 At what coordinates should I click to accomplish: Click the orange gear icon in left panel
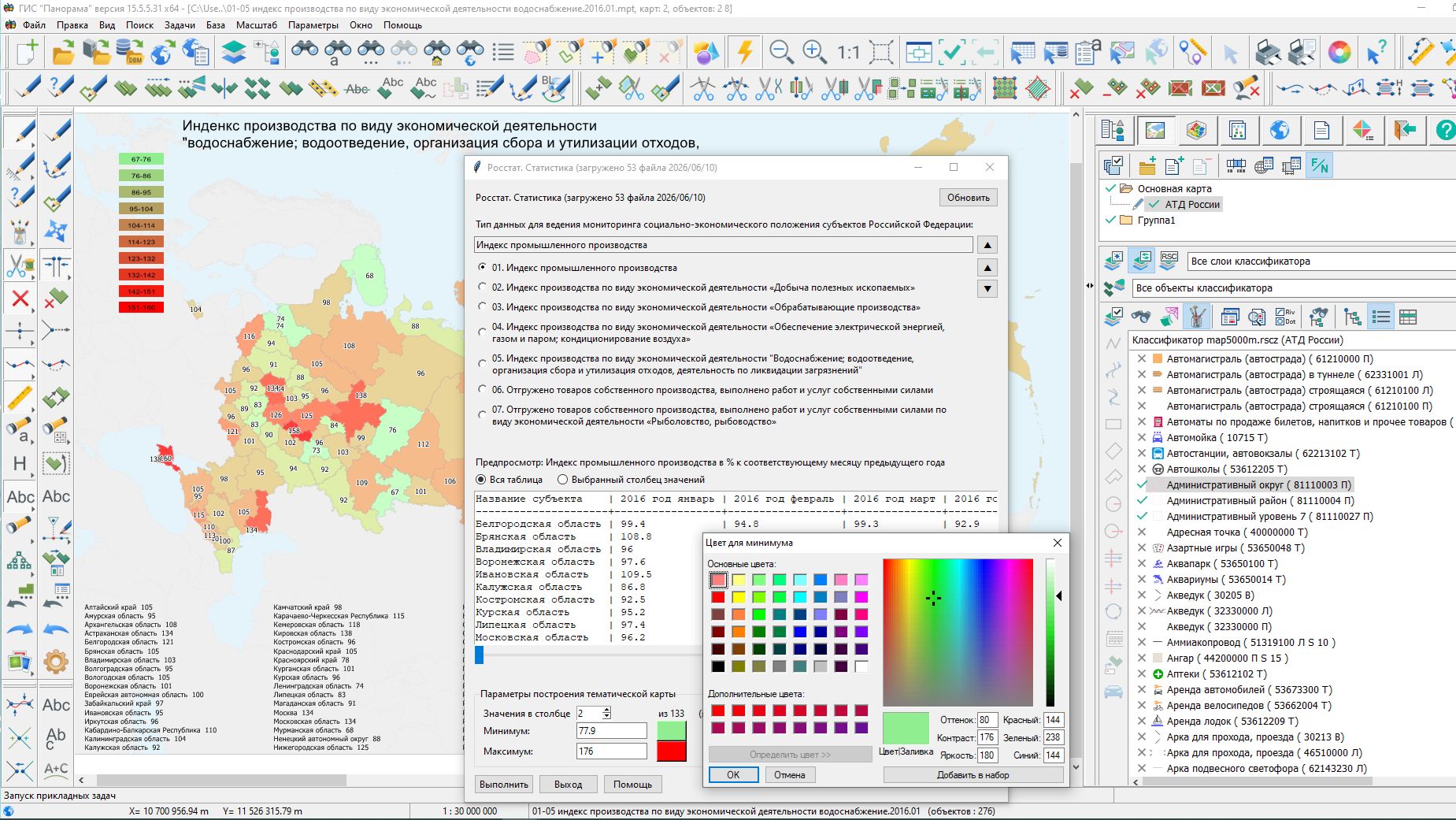[x=56, y=662]
